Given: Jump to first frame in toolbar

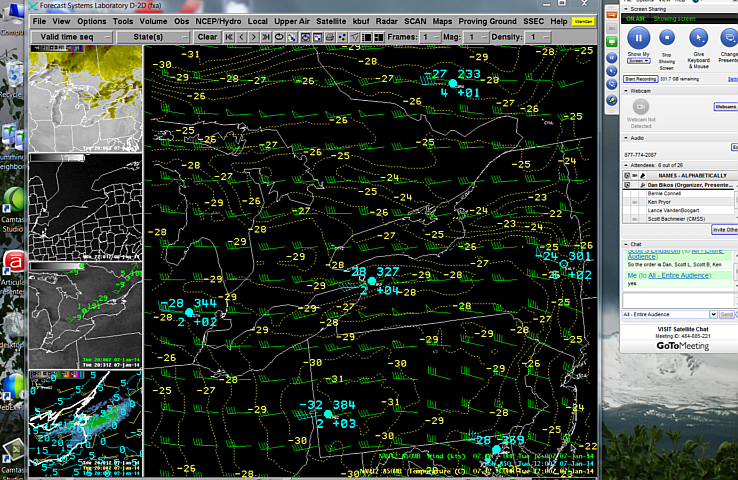Looking at the screenshot, I should (230, 37).
